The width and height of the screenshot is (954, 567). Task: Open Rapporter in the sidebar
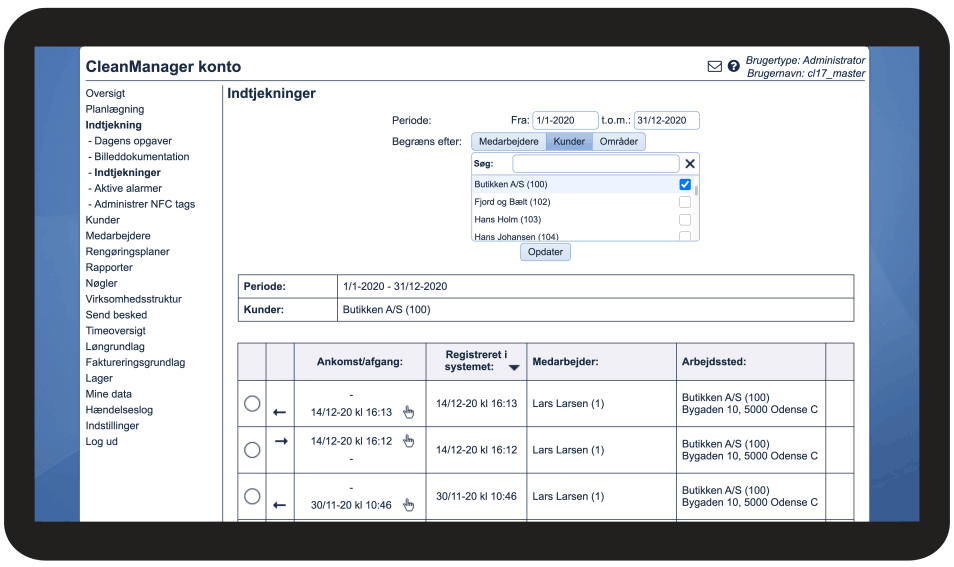(107, 268)
